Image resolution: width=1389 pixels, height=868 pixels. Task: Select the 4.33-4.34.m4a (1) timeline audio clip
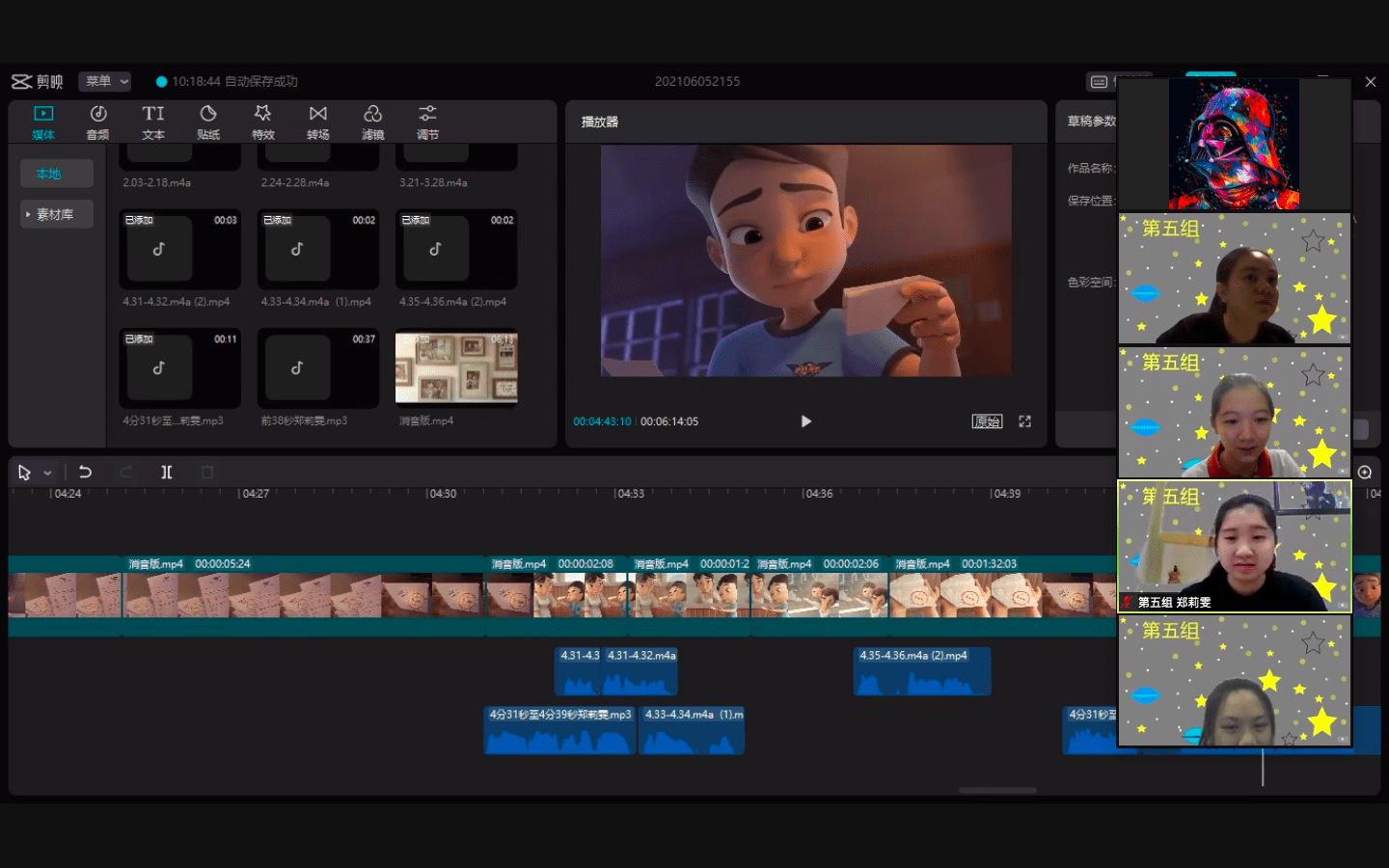click(x=692, y=730)
